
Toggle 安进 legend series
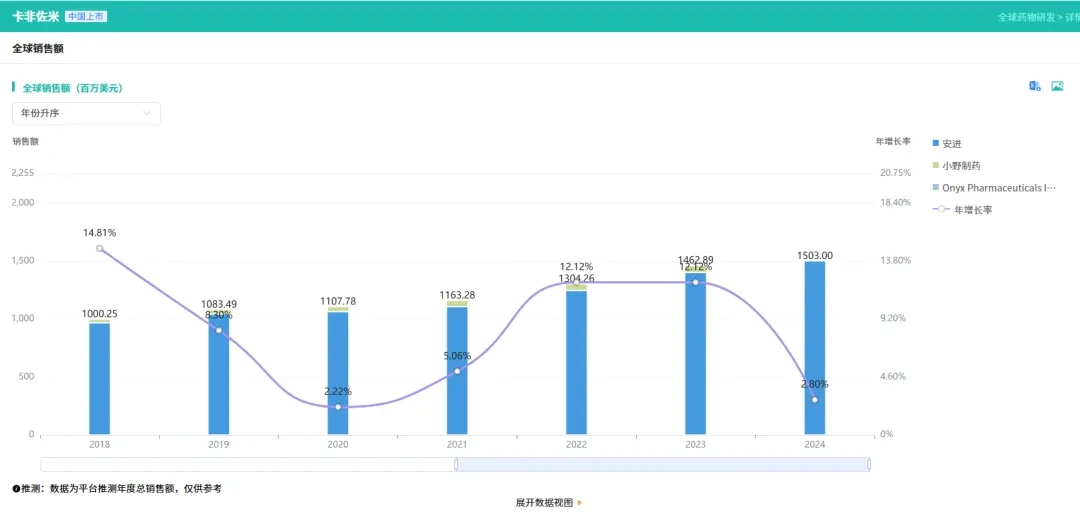946,144
